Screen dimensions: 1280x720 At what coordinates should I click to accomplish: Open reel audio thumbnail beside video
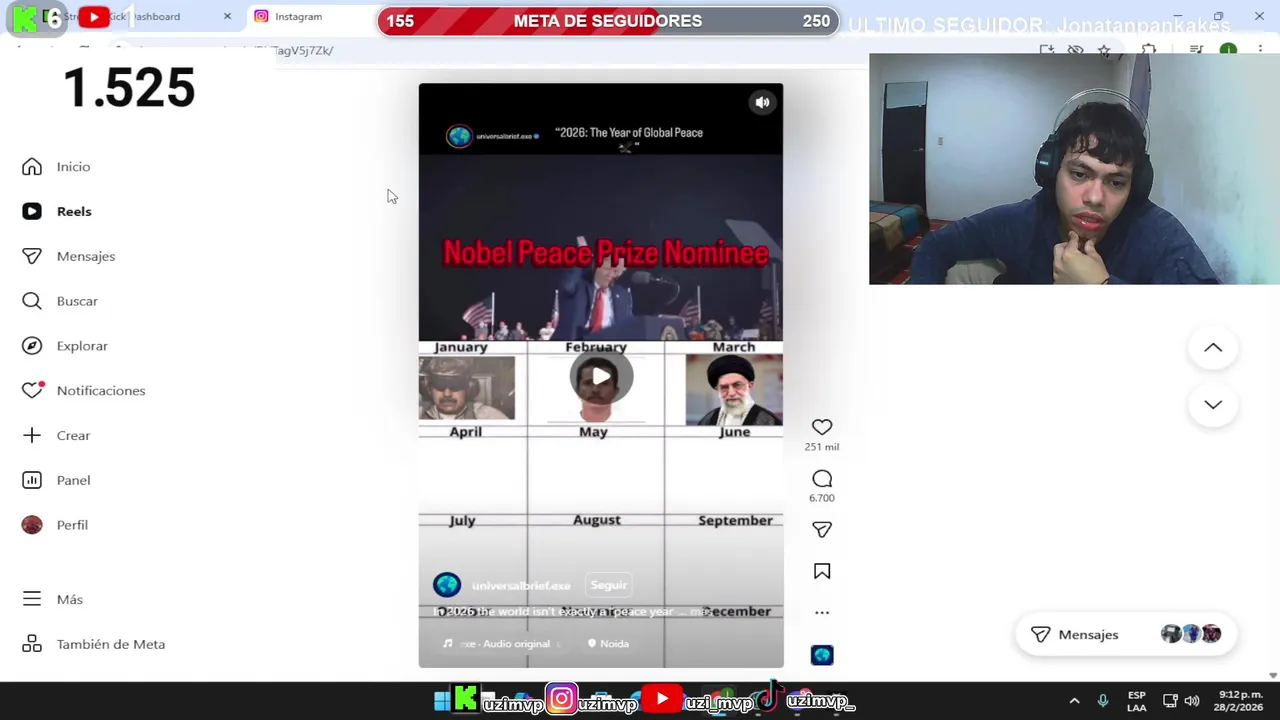822,655
